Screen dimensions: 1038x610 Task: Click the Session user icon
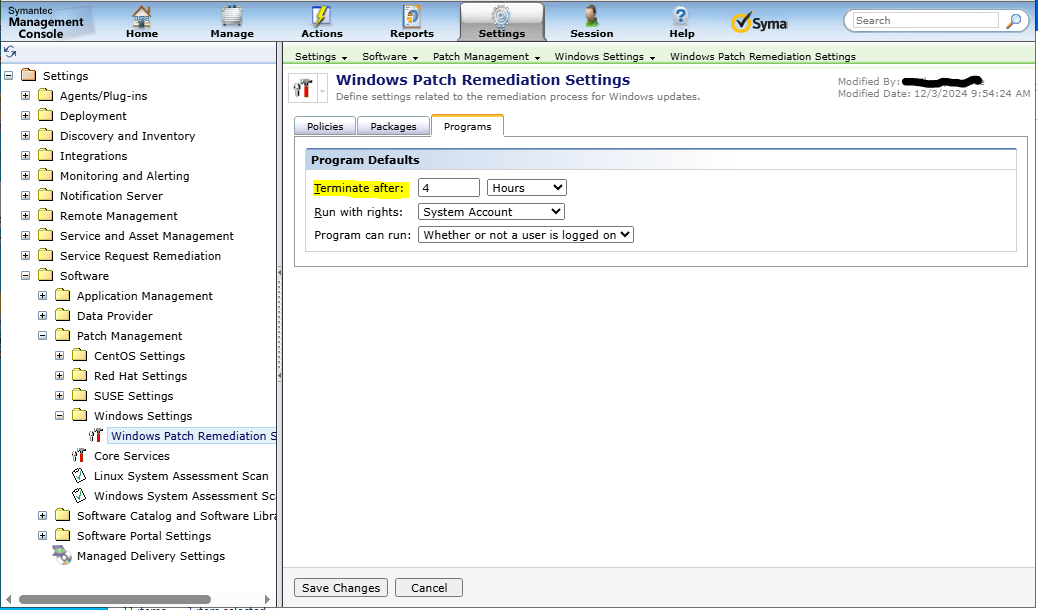(592, 17)
